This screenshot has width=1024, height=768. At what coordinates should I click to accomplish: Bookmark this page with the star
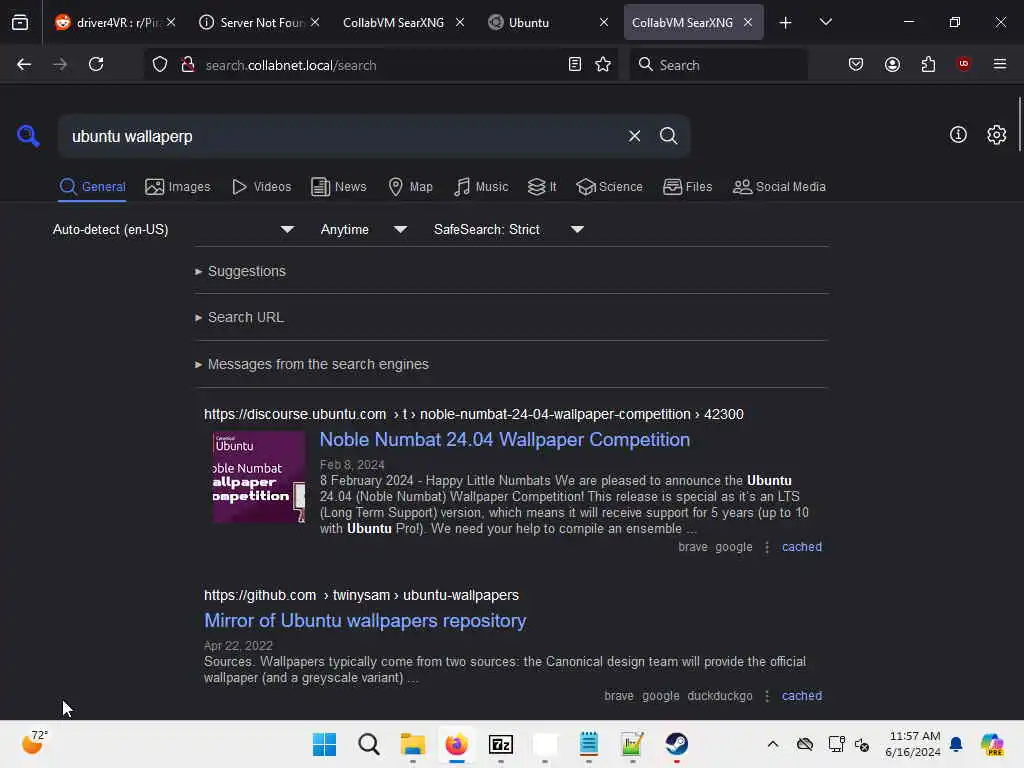603,64
